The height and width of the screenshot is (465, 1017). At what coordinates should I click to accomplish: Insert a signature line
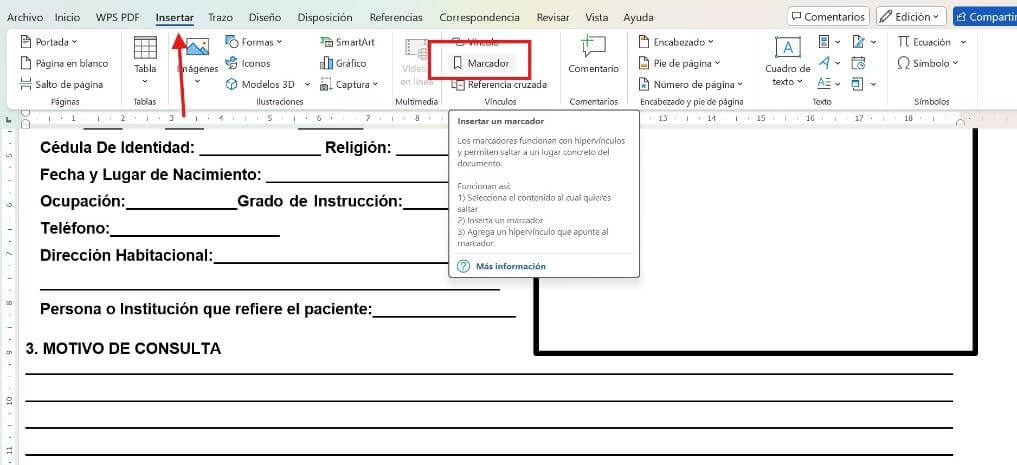864,42
